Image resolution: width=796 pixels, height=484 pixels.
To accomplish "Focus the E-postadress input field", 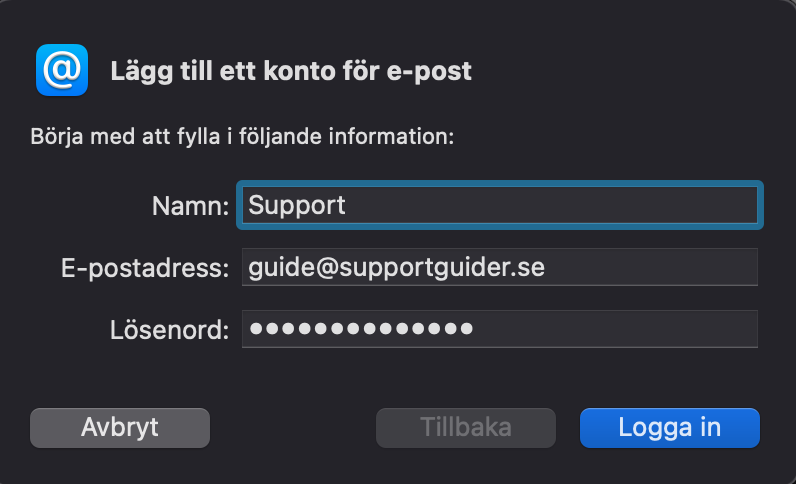I will click(x=500, y=267).
